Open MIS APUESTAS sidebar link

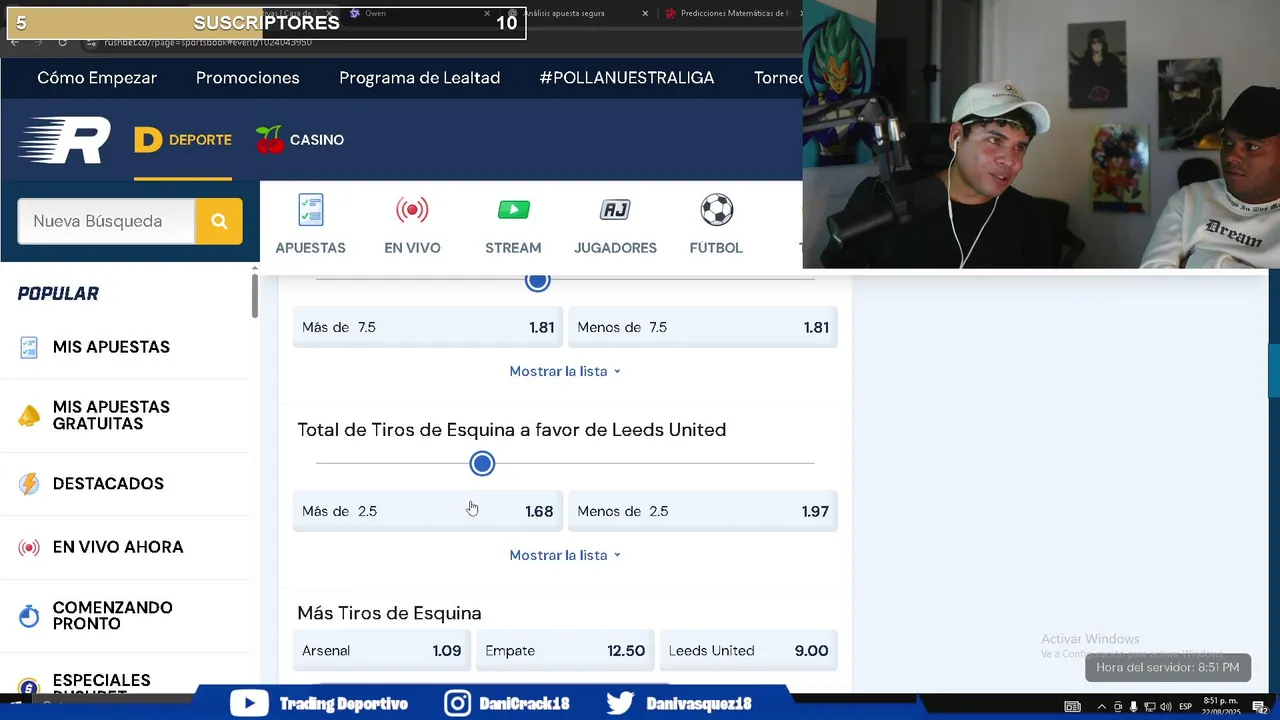point(111,347)
